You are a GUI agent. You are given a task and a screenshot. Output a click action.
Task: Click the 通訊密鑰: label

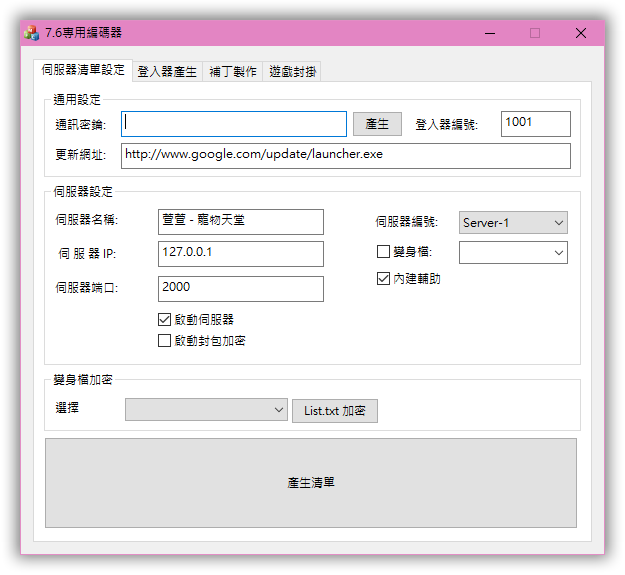[81, 125]
